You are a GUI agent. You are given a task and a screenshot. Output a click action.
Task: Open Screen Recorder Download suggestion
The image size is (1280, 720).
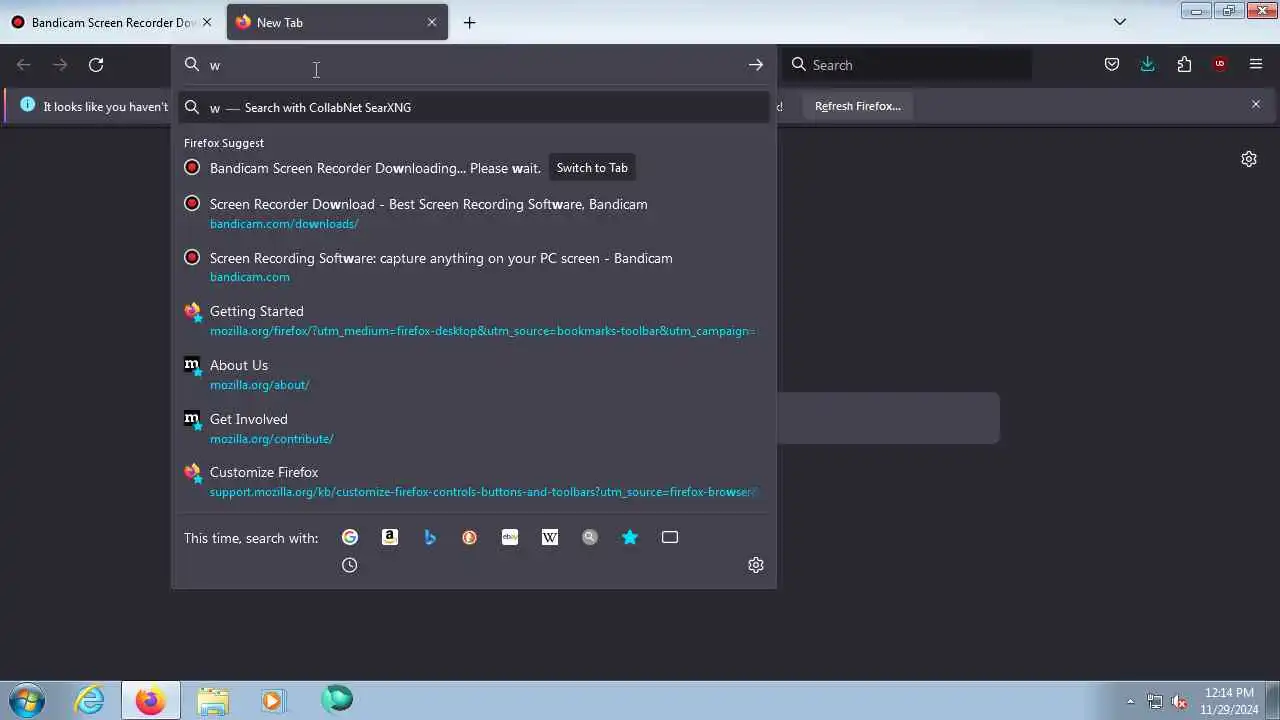click(474, 213)
